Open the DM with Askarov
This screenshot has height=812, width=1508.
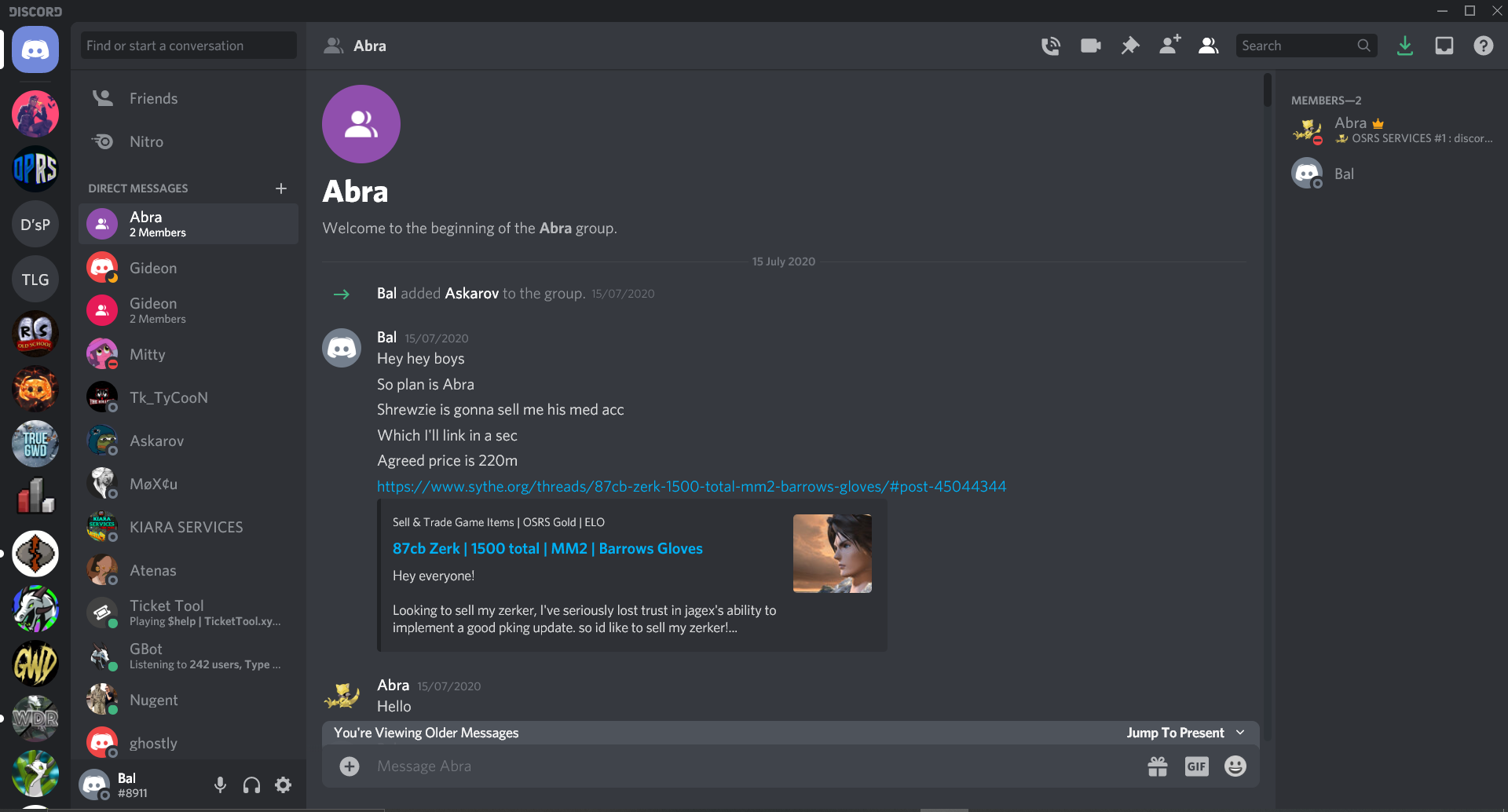[x=188, y=441]
